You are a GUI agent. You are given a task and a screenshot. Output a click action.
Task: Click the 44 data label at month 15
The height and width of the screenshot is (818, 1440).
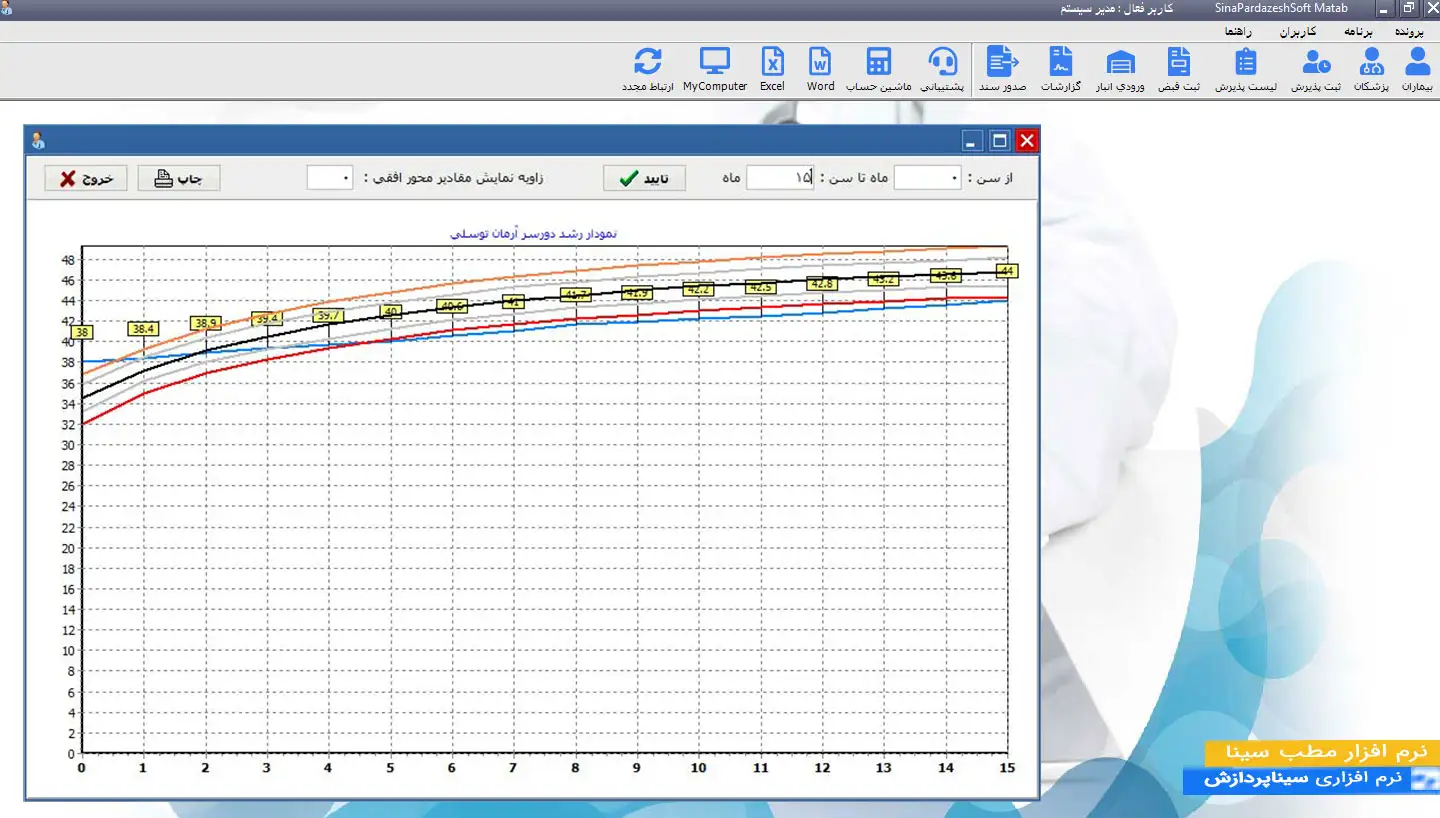[1007, 271]
